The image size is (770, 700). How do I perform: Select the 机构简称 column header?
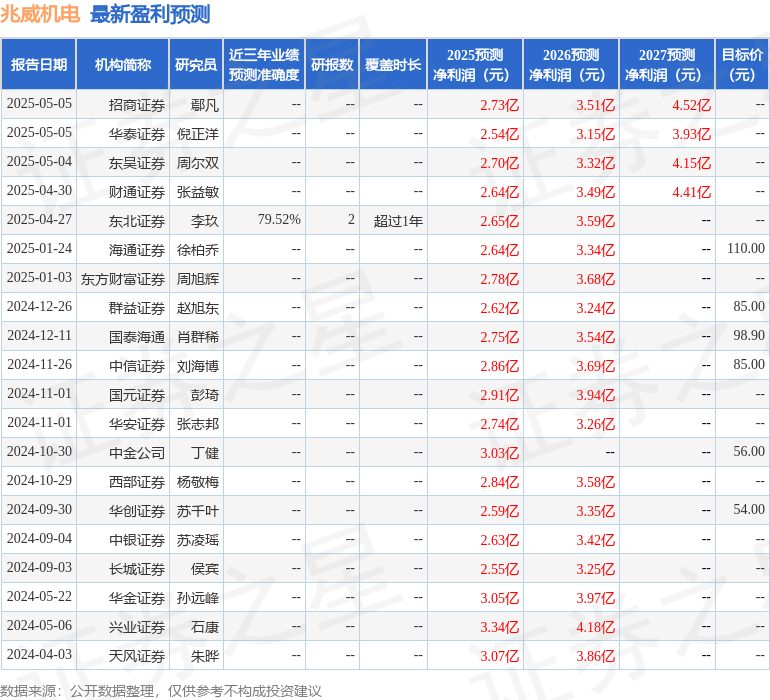123,65
